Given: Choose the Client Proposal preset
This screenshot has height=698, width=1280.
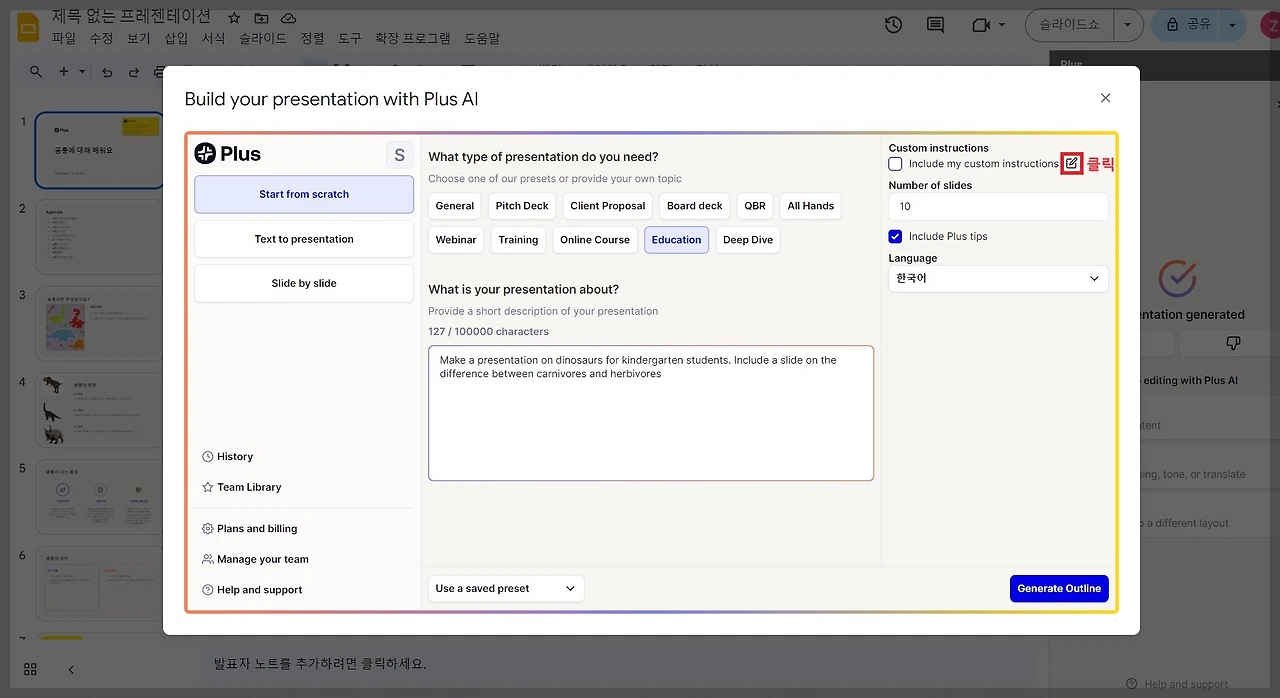Looking at the screenshot, I should [608, 206].
